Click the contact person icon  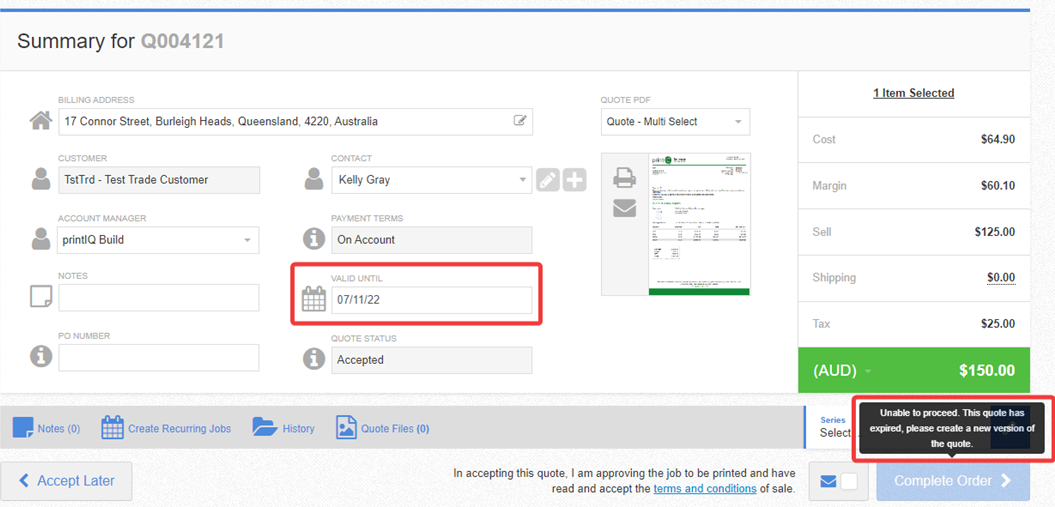pyautogui.click(x=314, y=180)
